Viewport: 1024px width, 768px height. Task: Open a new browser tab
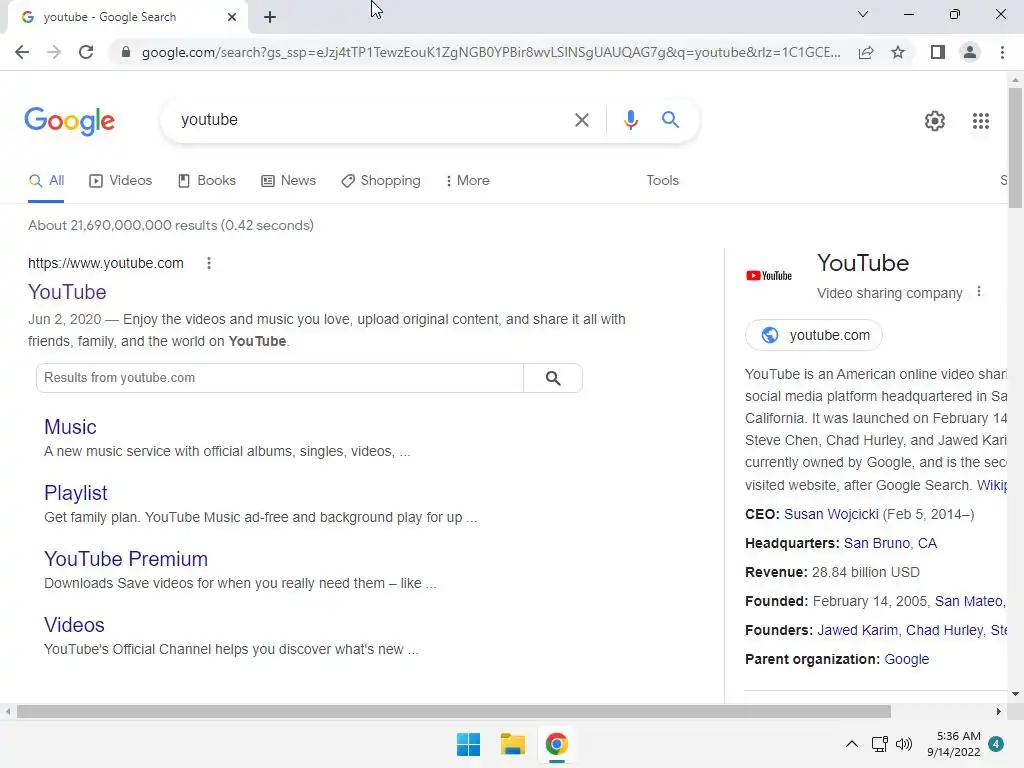click(270, 17)
